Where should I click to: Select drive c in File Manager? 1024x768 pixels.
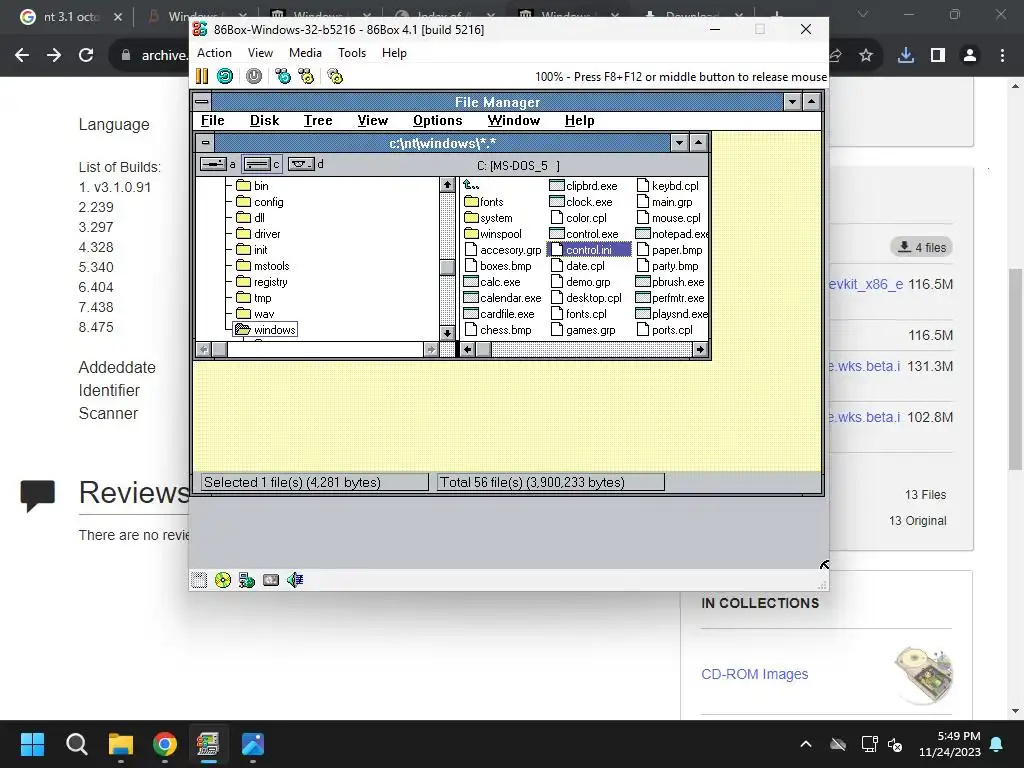click(261, 164)
